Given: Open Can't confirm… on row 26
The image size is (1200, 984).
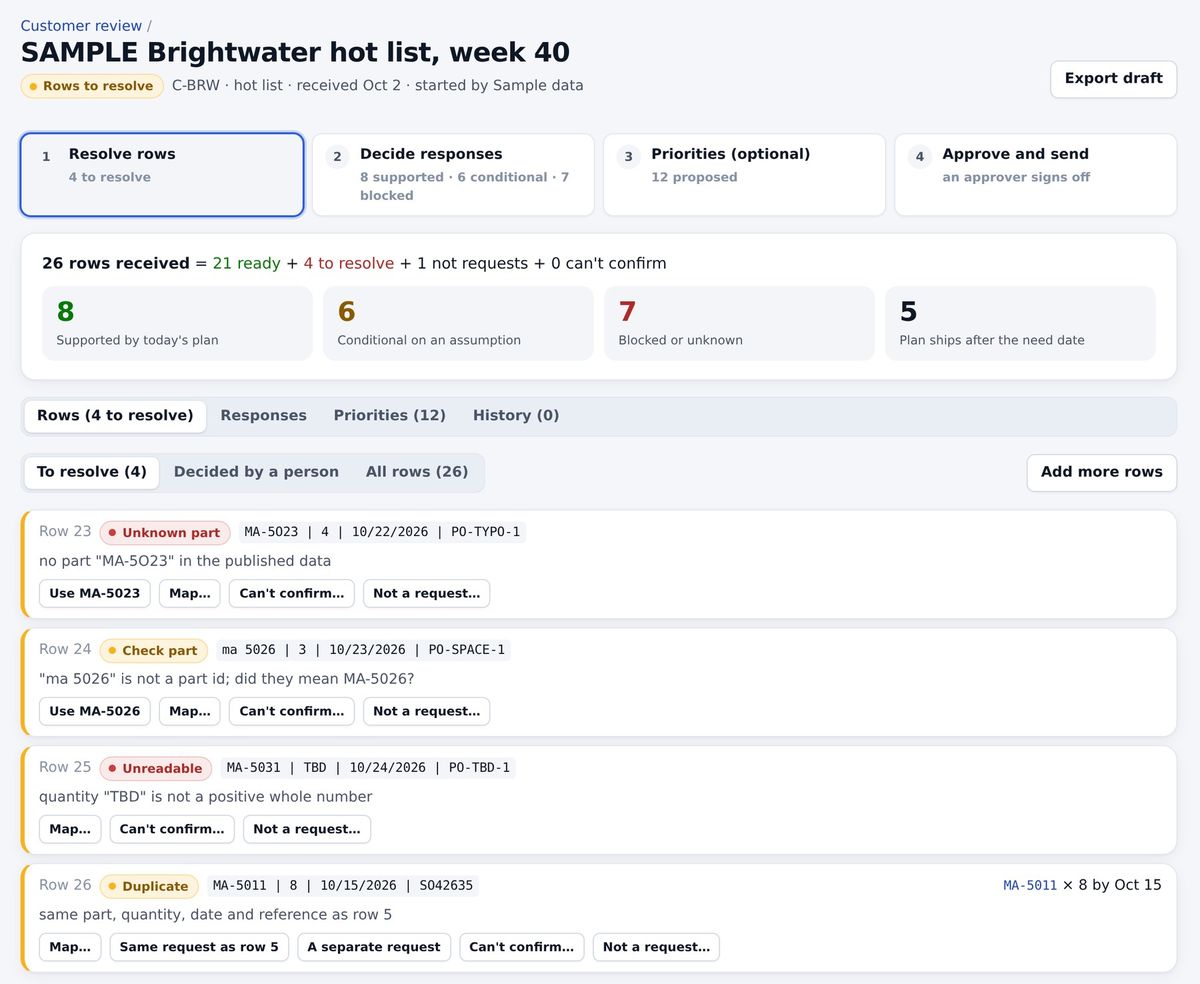Looking at the screenshot, I should point(522,947).
